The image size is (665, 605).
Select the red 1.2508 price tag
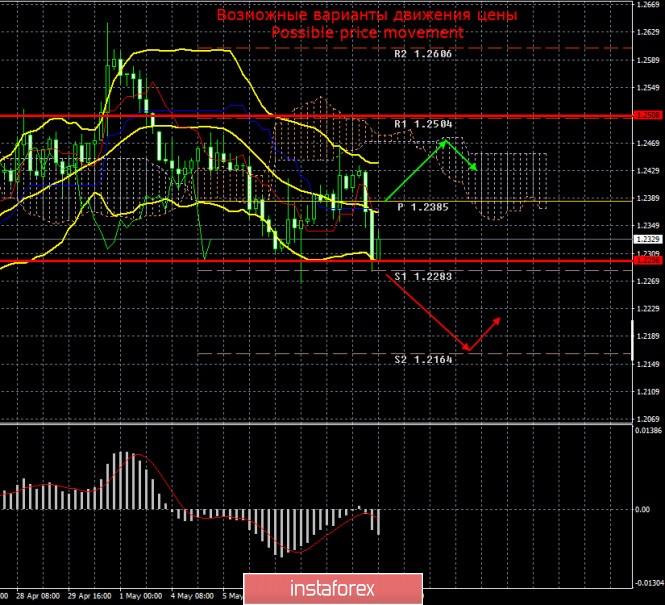click(x=648, y=115)
